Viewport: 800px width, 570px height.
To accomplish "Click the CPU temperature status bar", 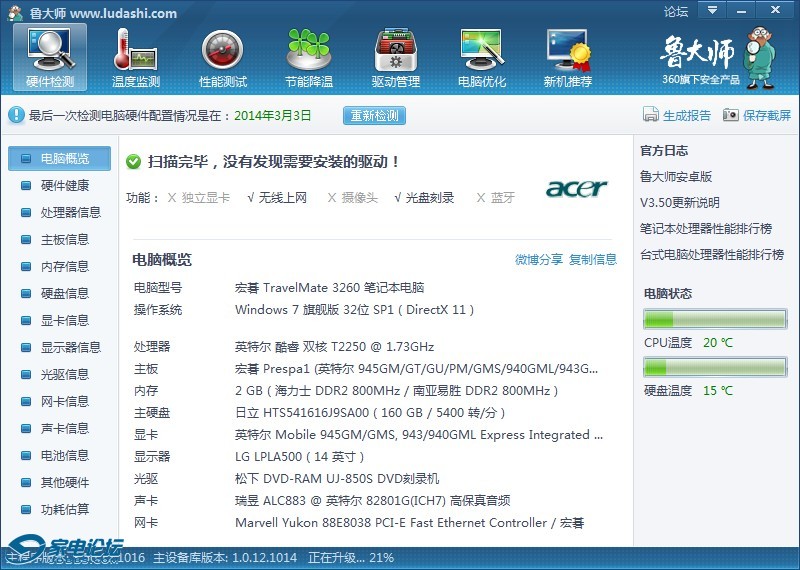I will tap(715, 320).
